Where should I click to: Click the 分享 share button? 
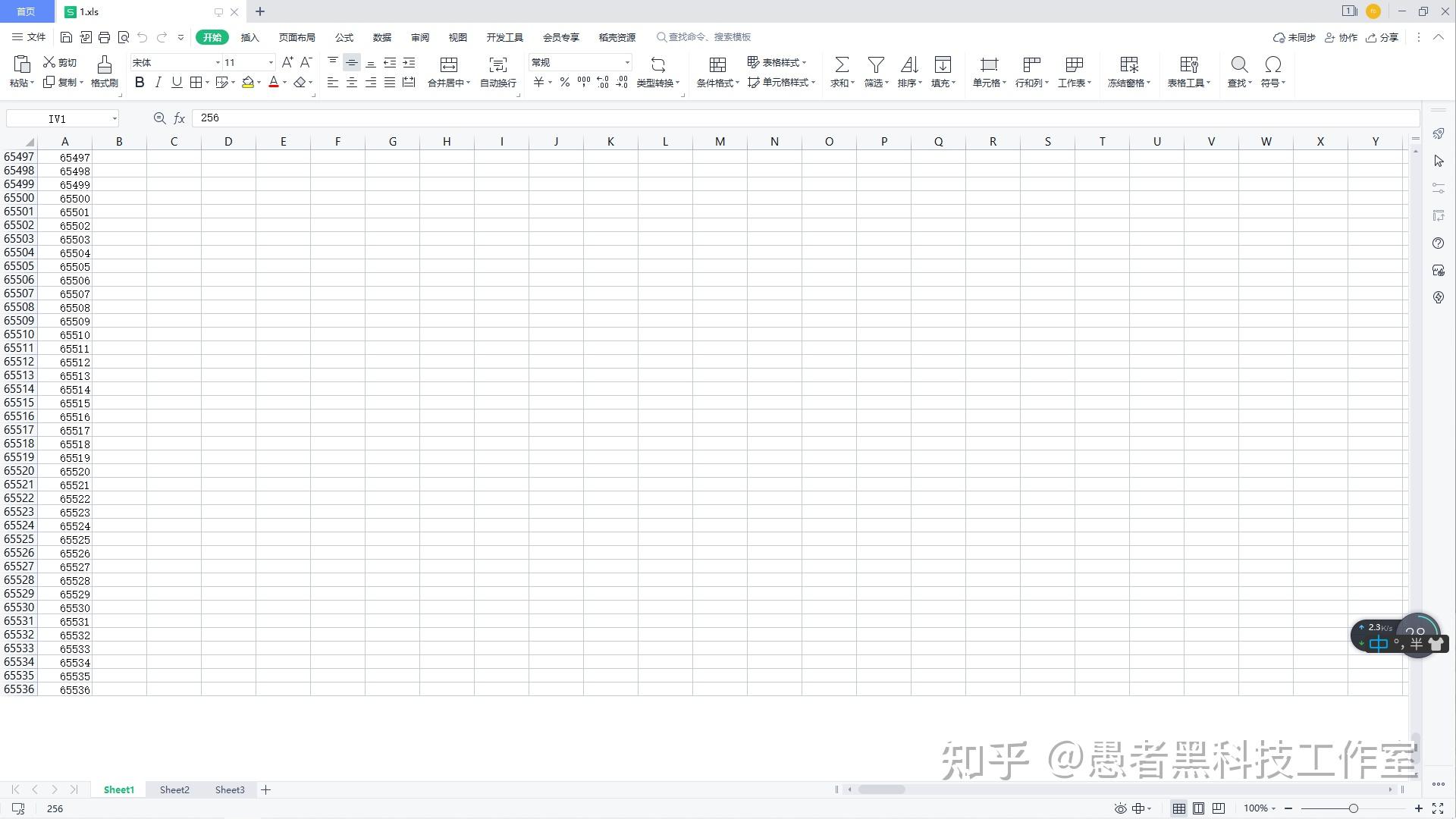click(x=1382, y=37)
